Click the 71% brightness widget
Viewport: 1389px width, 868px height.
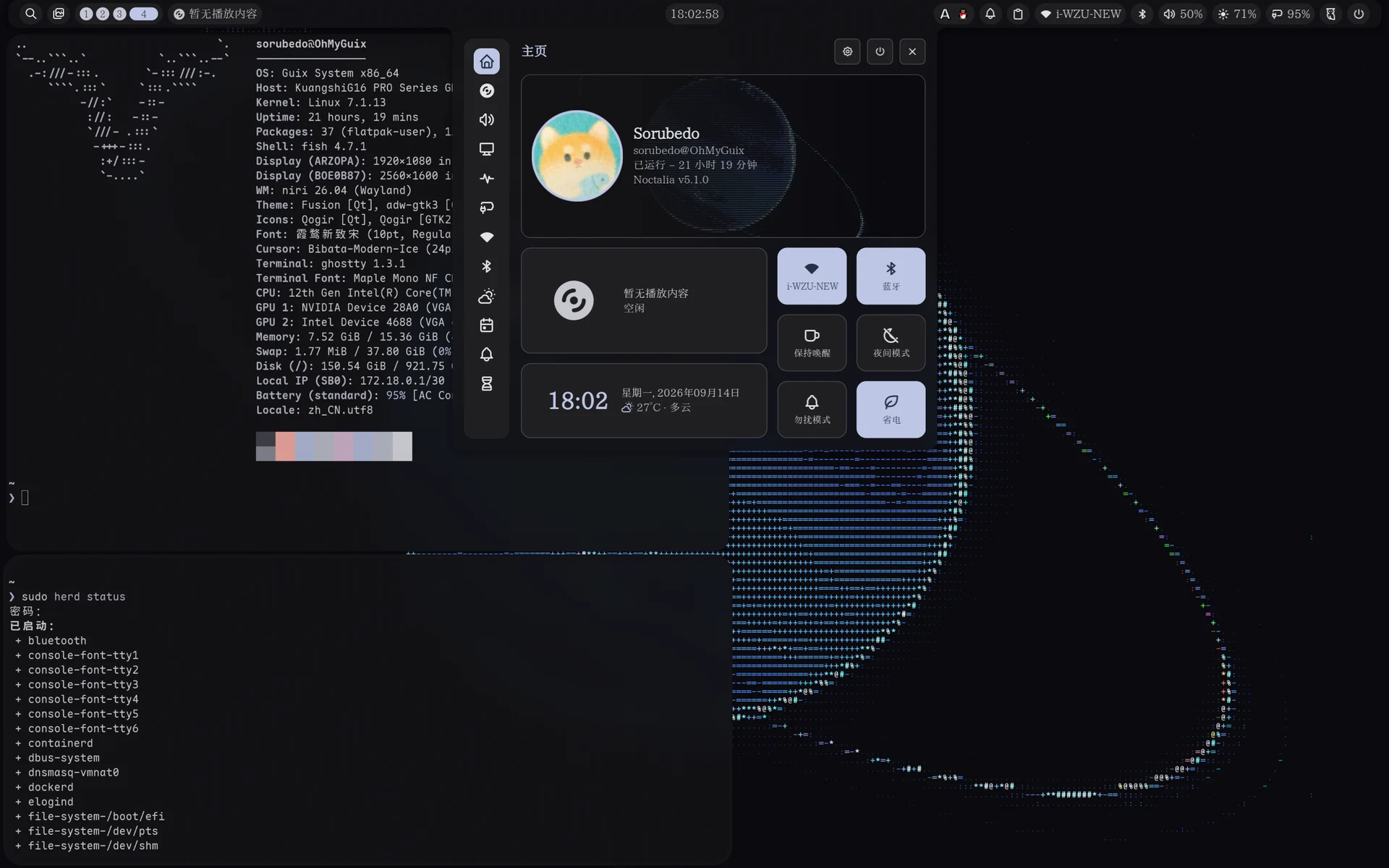point(1237,14)
